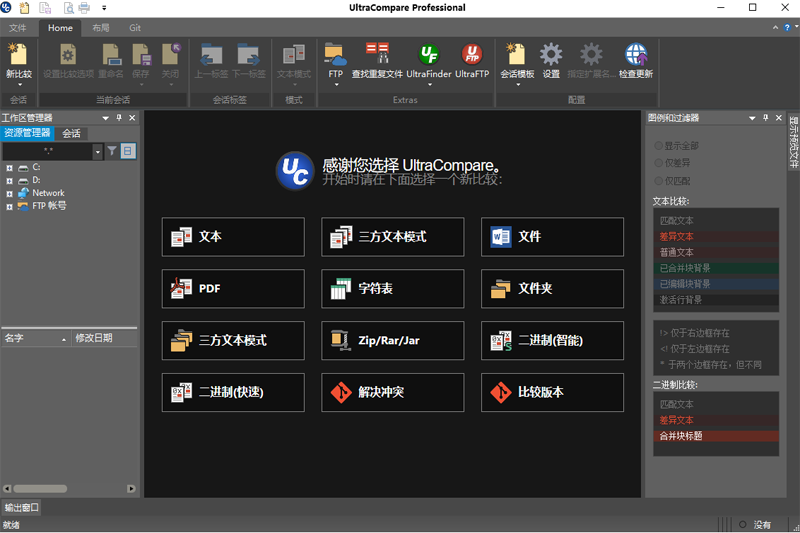Screen dimensions: 800x533
Task: Expand the Network tree node
Action: click(9, 194)
